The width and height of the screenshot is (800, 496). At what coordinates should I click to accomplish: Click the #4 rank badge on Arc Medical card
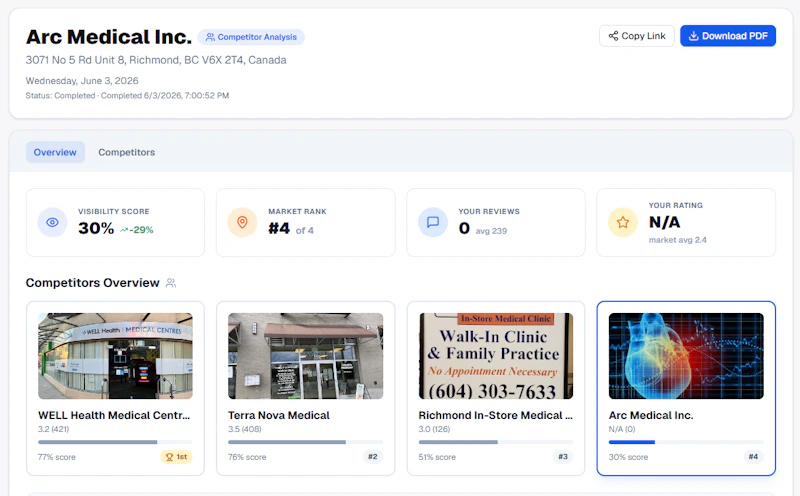pyautogui.click(x=753, y=457)
